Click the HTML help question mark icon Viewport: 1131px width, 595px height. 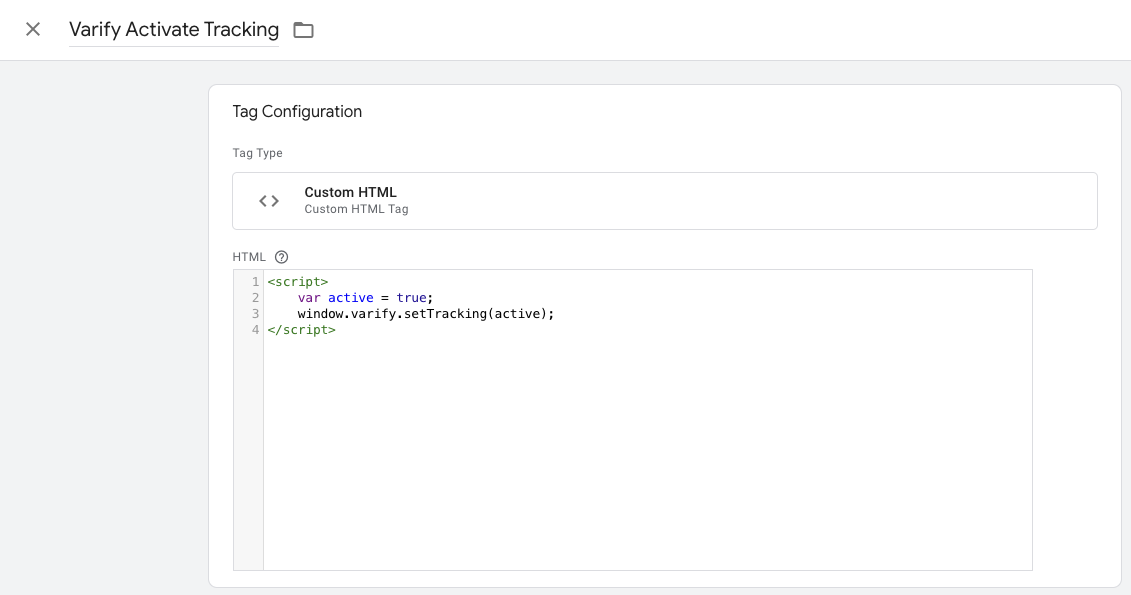tap(281, 257)
